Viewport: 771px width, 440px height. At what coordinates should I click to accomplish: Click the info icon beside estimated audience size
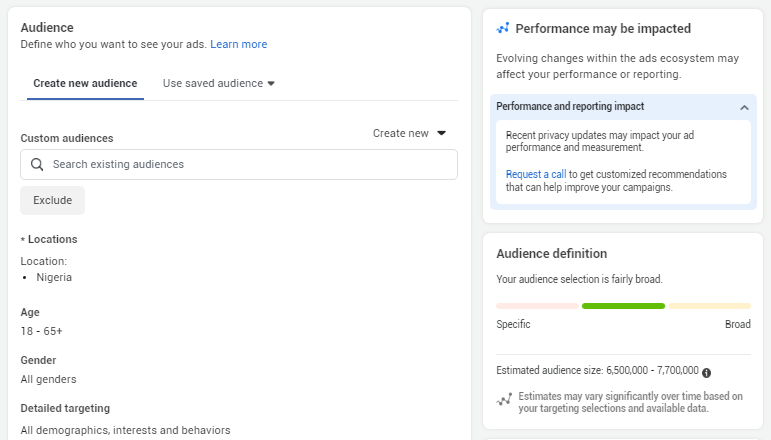click(x=707, y=373)
